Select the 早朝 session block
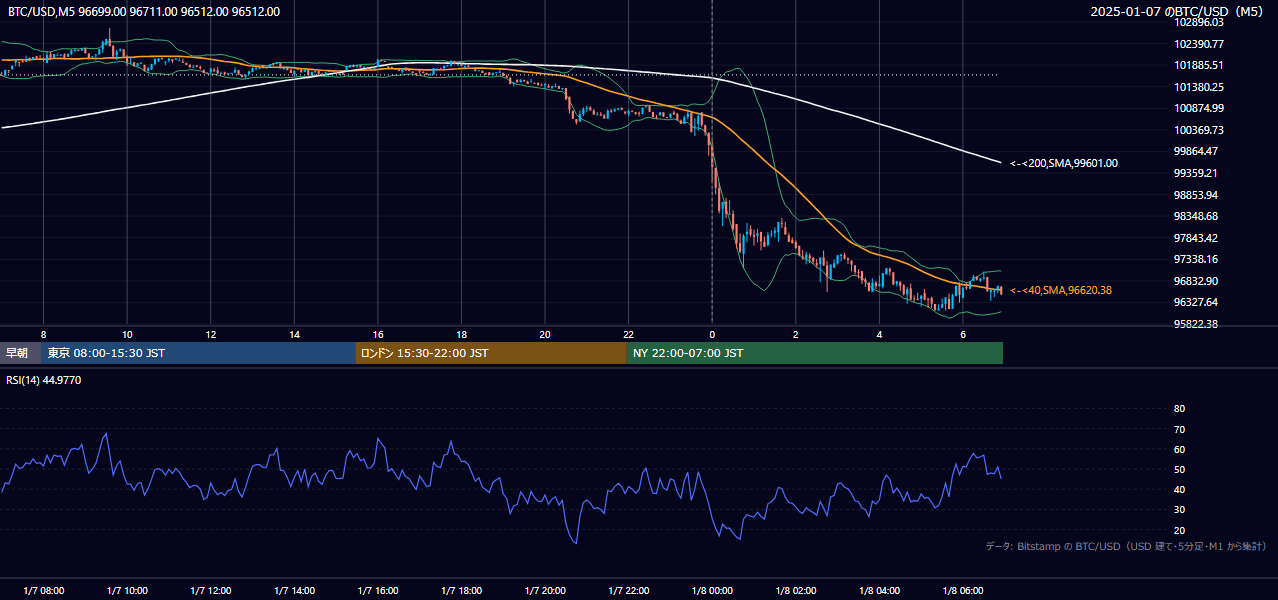The width and height of the screenshot is (1278, 600). (18, 353)
